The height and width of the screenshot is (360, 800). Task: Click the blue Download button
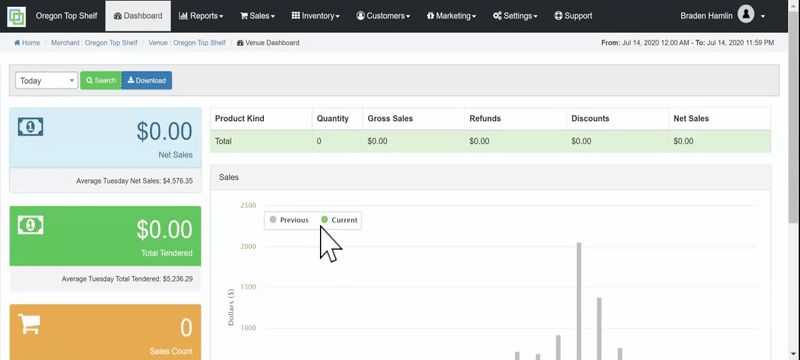click(x=147, y=81)
